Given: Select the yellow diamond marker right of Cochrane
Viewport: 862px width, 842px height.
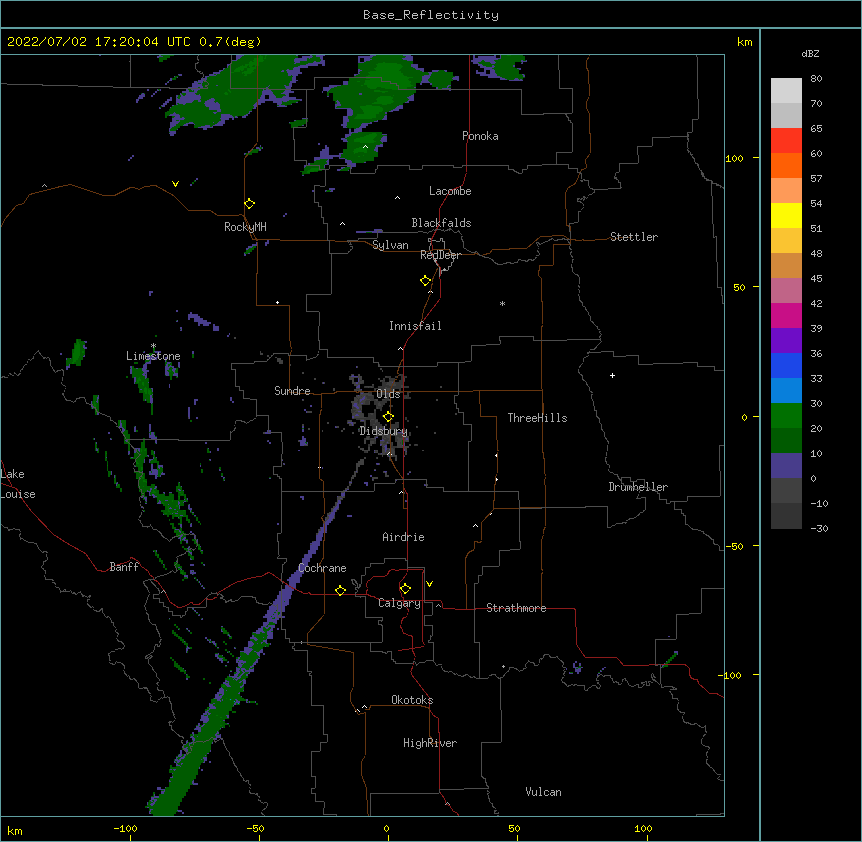Looking at the screenshot, I should 340,590.
